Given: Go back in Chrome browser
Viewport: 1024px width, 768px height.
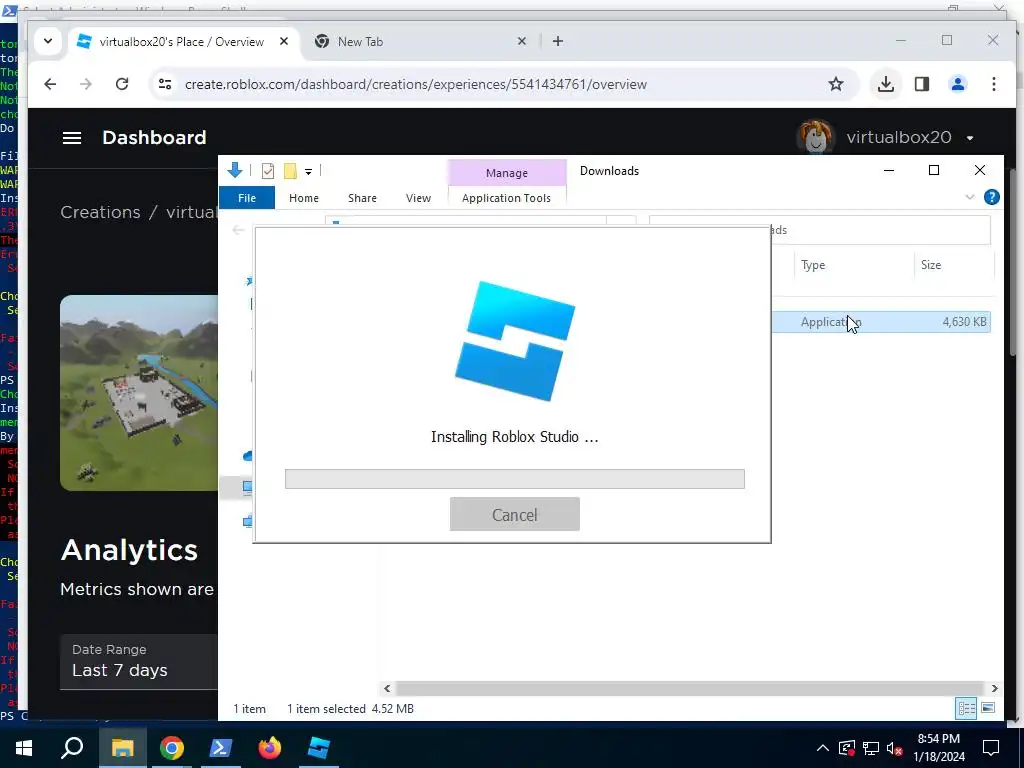Looking at the screenshot, I should 50,84.
